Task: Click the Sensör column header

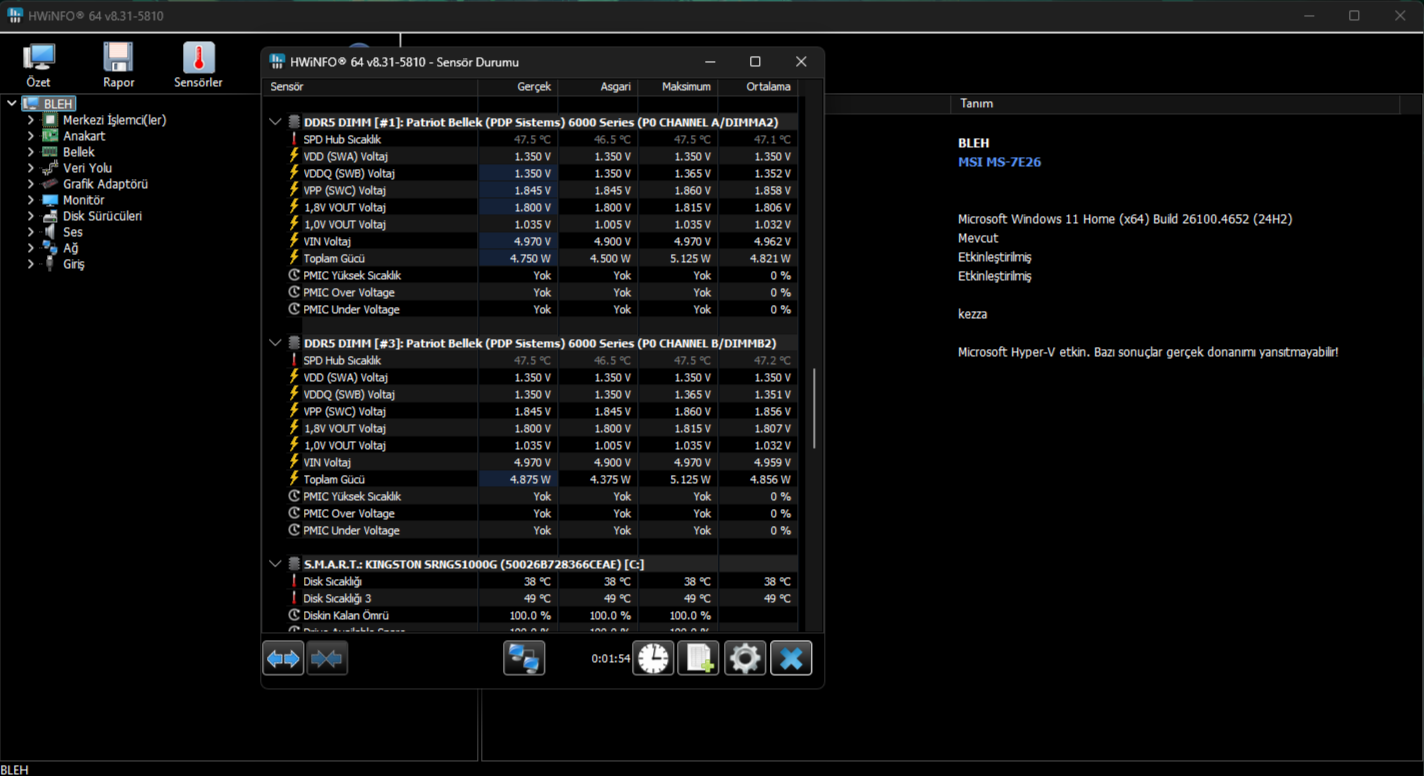Action: click(370, 87)
